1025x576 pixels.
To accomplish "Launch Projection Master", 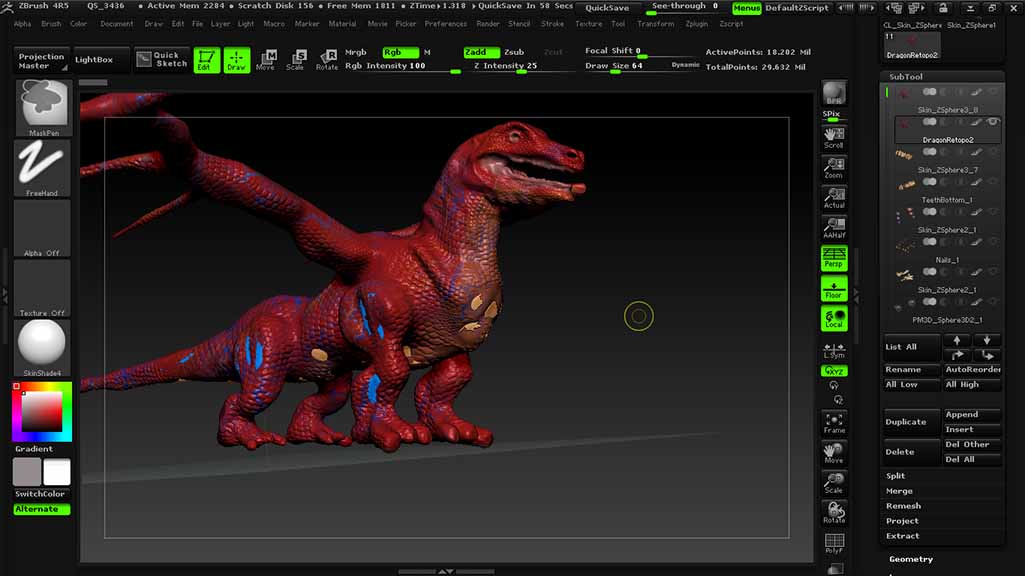I will 41,60.
